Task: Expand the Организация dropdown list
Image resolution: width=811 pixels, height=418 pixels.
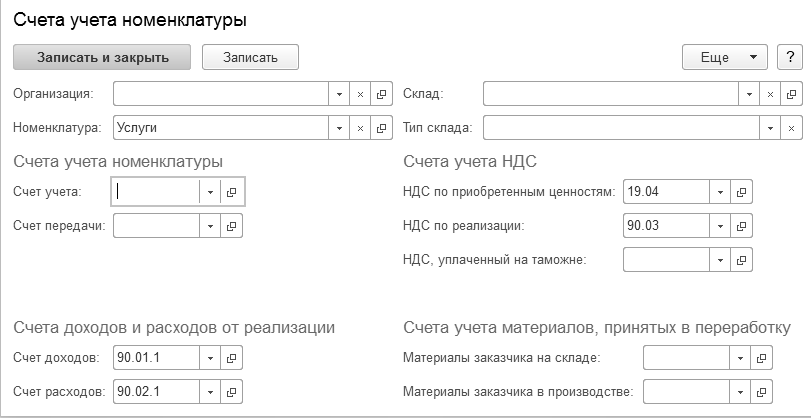Action: coord(340,94)
